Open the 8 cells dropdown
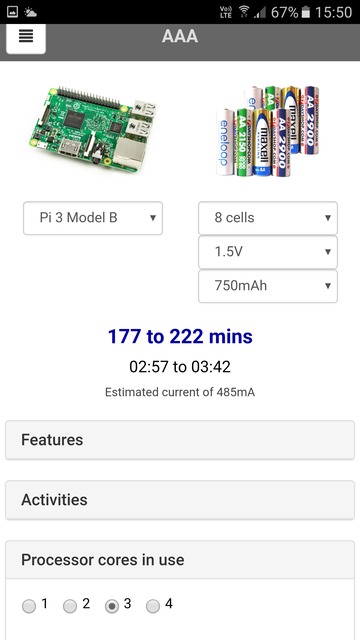Screen dimensions: 360x640 [x=268, y=218]
